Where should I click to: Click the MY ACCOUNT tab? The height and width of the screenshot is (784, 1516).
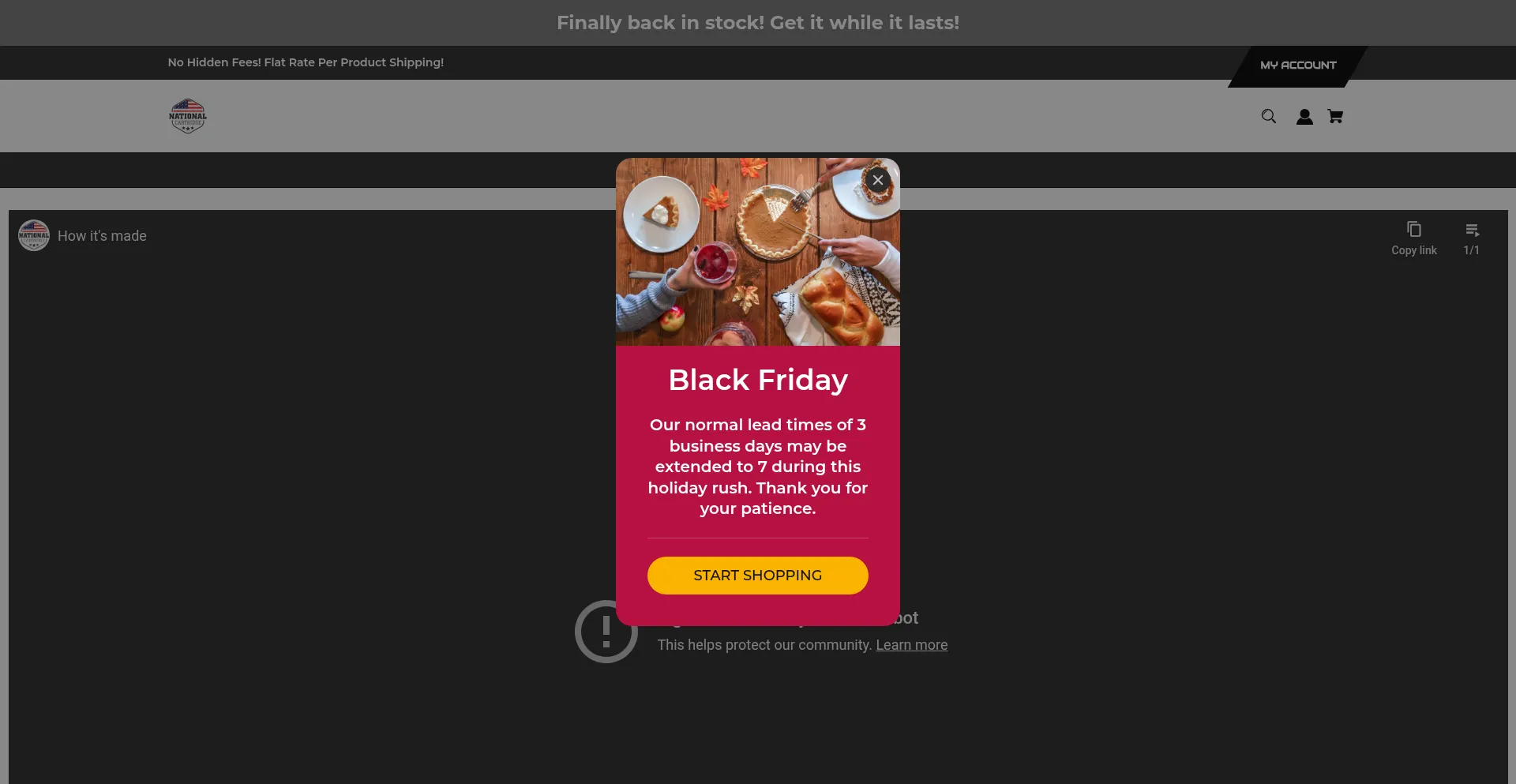[1298, 66]
